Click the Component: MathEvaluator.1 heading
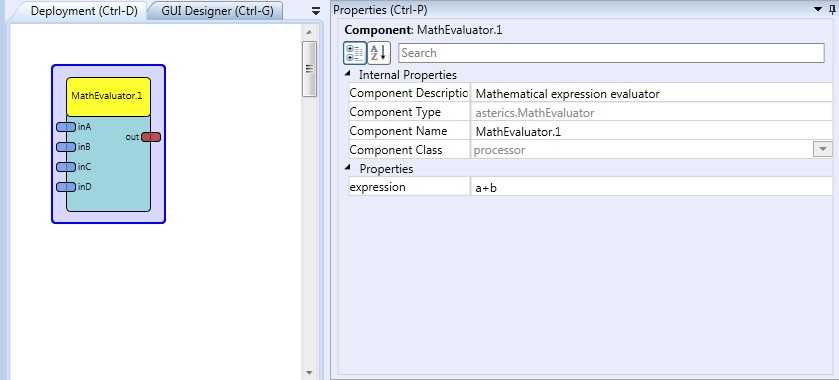Screen dimensions: 839x380 (x=423, y=29)
